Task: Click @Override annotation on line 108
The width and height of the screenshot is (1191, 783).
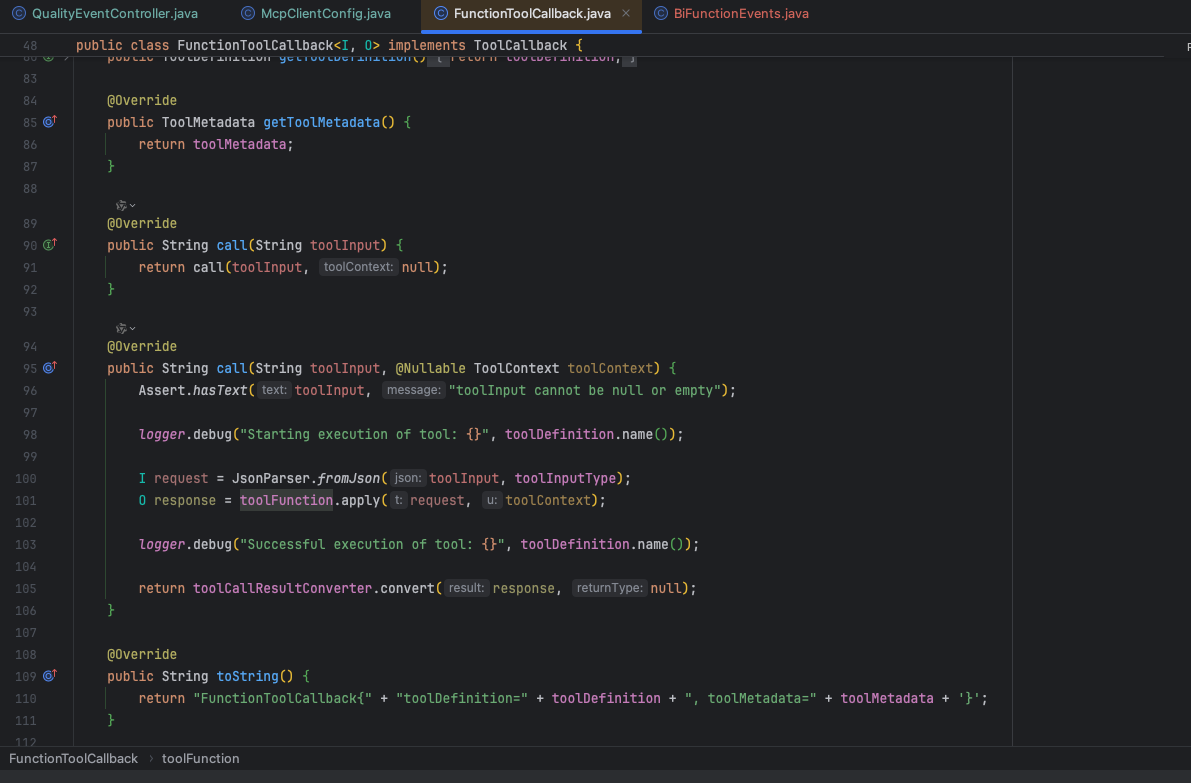Action: click(x=142, y=655)
